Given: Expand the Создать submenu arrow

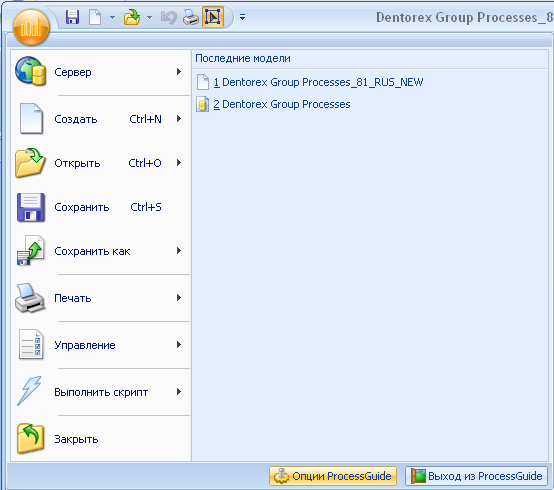Looking at the screenshot, I should (x=179, y=119).
